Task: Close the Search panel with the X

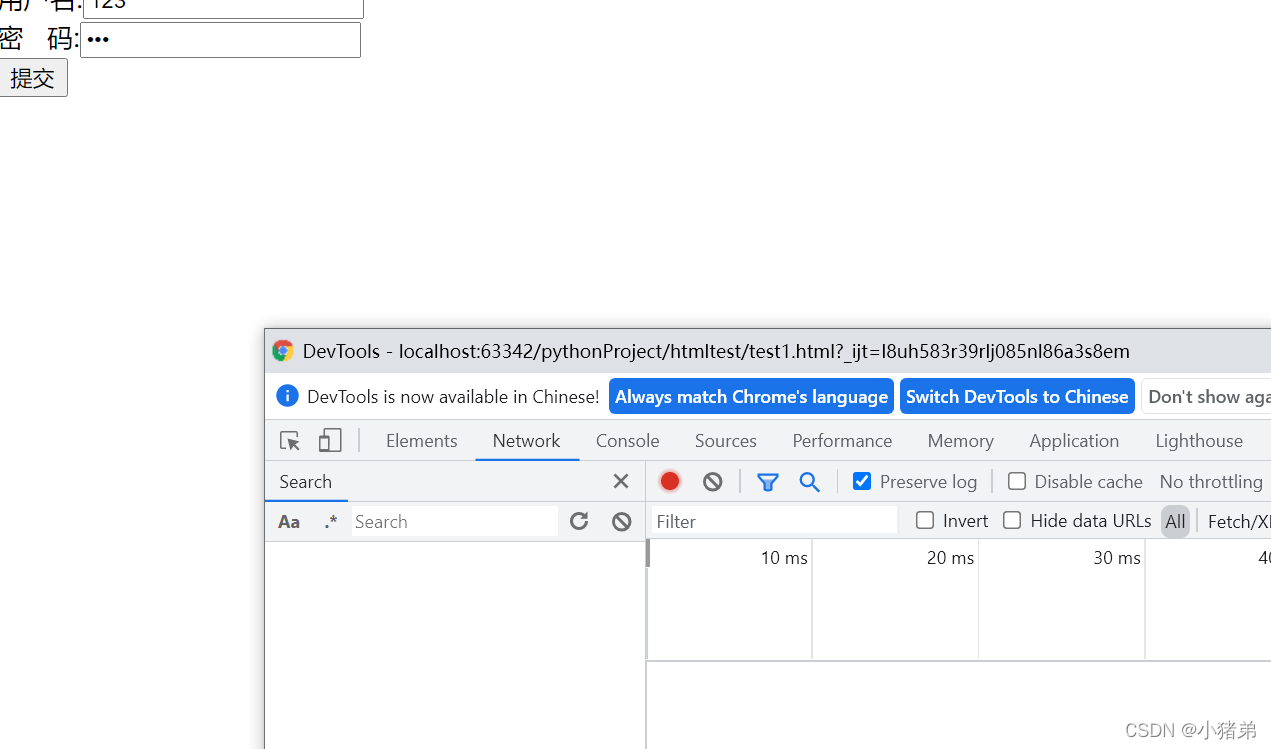Action: coord(621,482)
